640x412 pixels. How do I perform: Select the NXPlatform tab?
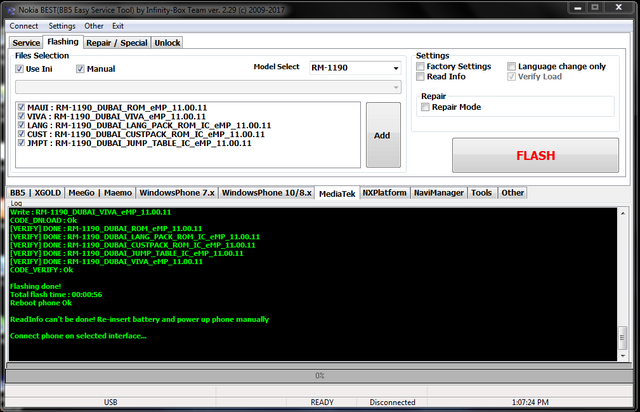tap(384, 193)
